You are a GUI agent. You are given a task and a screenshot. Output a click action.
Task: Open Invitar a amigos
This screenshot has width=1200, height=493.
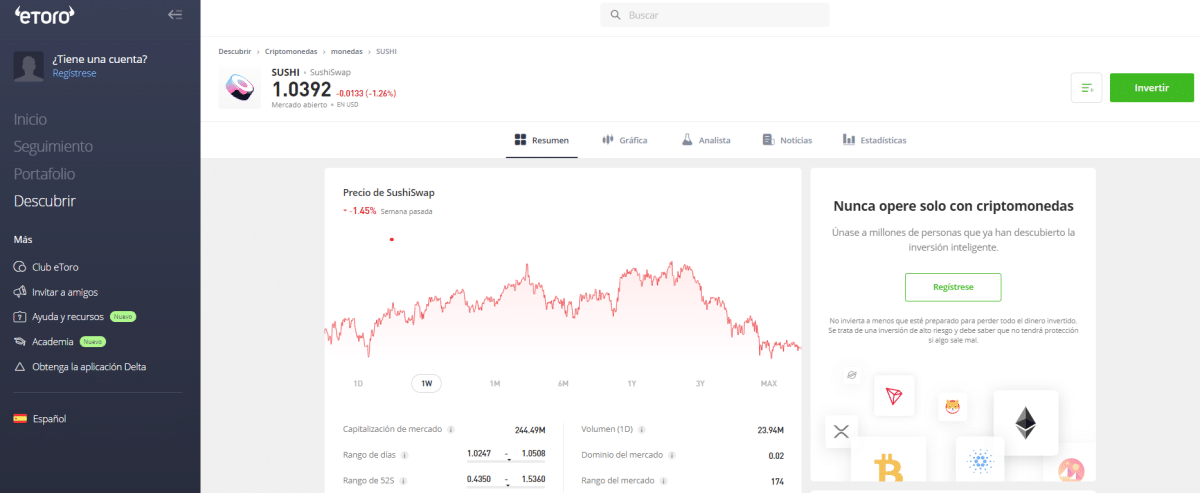66,292
